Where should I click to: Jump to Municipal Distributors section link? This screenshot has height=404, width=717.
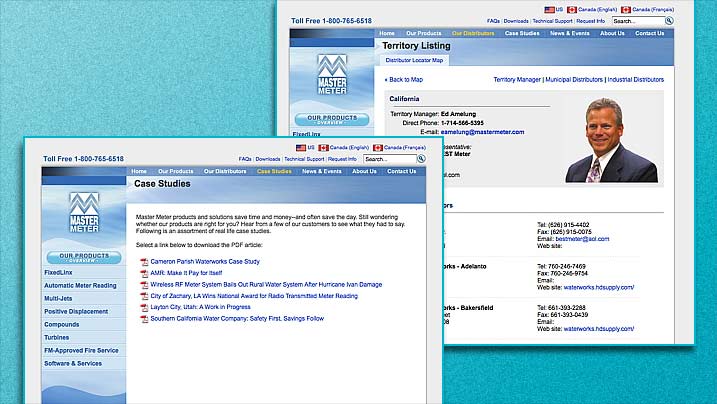[574, 80]
